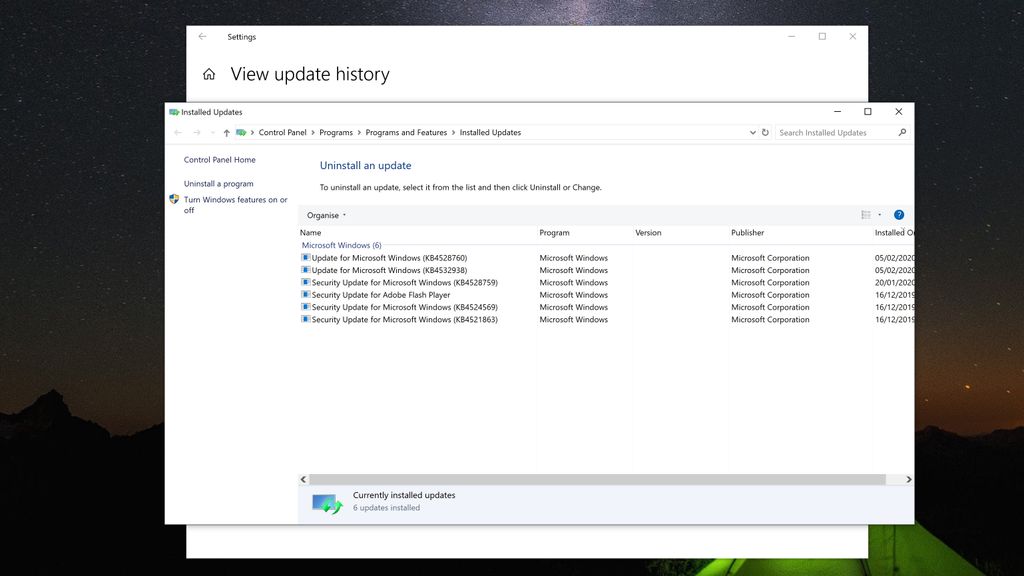Click the Installed Updates icon in the address bar
1024x576 pixels.
pyautogui.click(x=240, y=132)
